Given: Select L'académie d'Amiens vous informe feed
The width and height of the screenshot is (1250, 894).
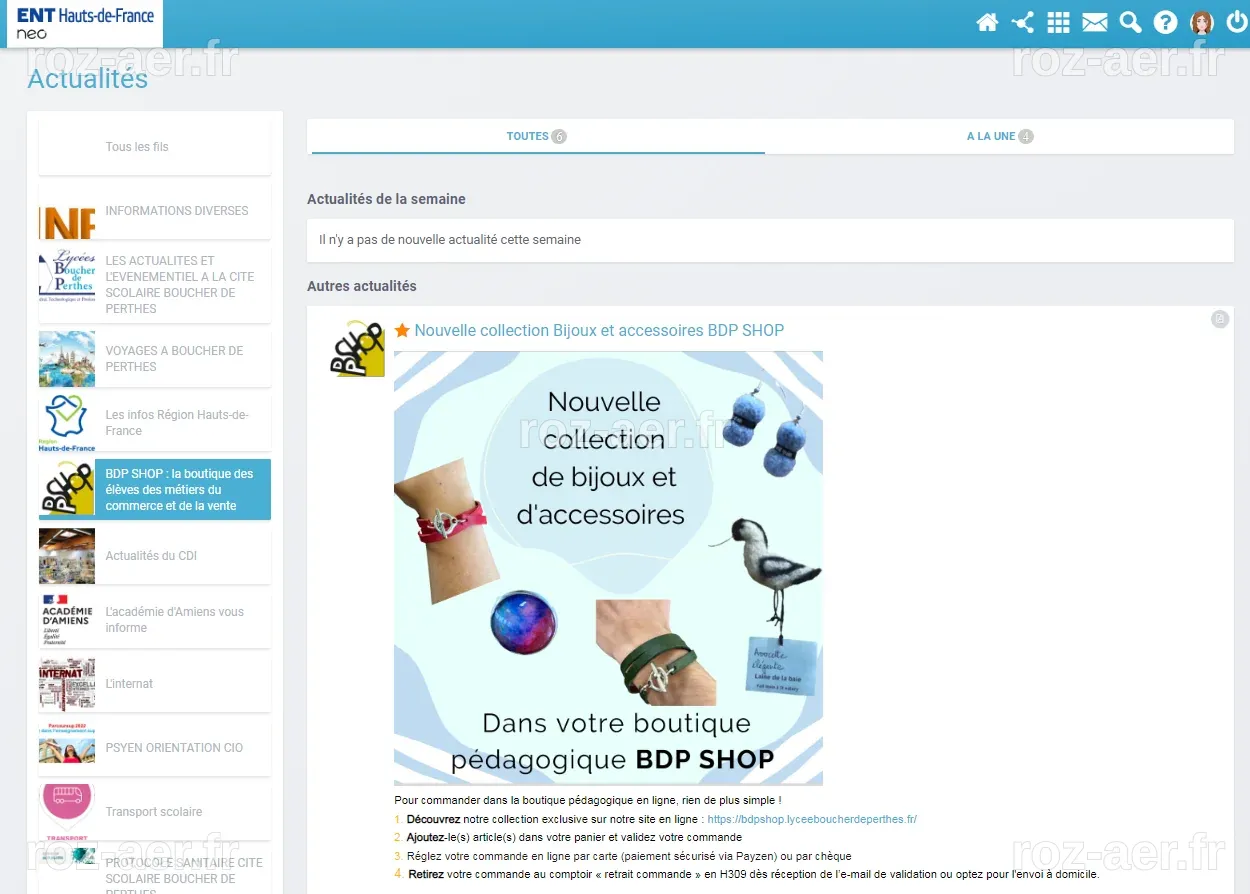Looking at the screenshot, I should click(x=155, y=620).
